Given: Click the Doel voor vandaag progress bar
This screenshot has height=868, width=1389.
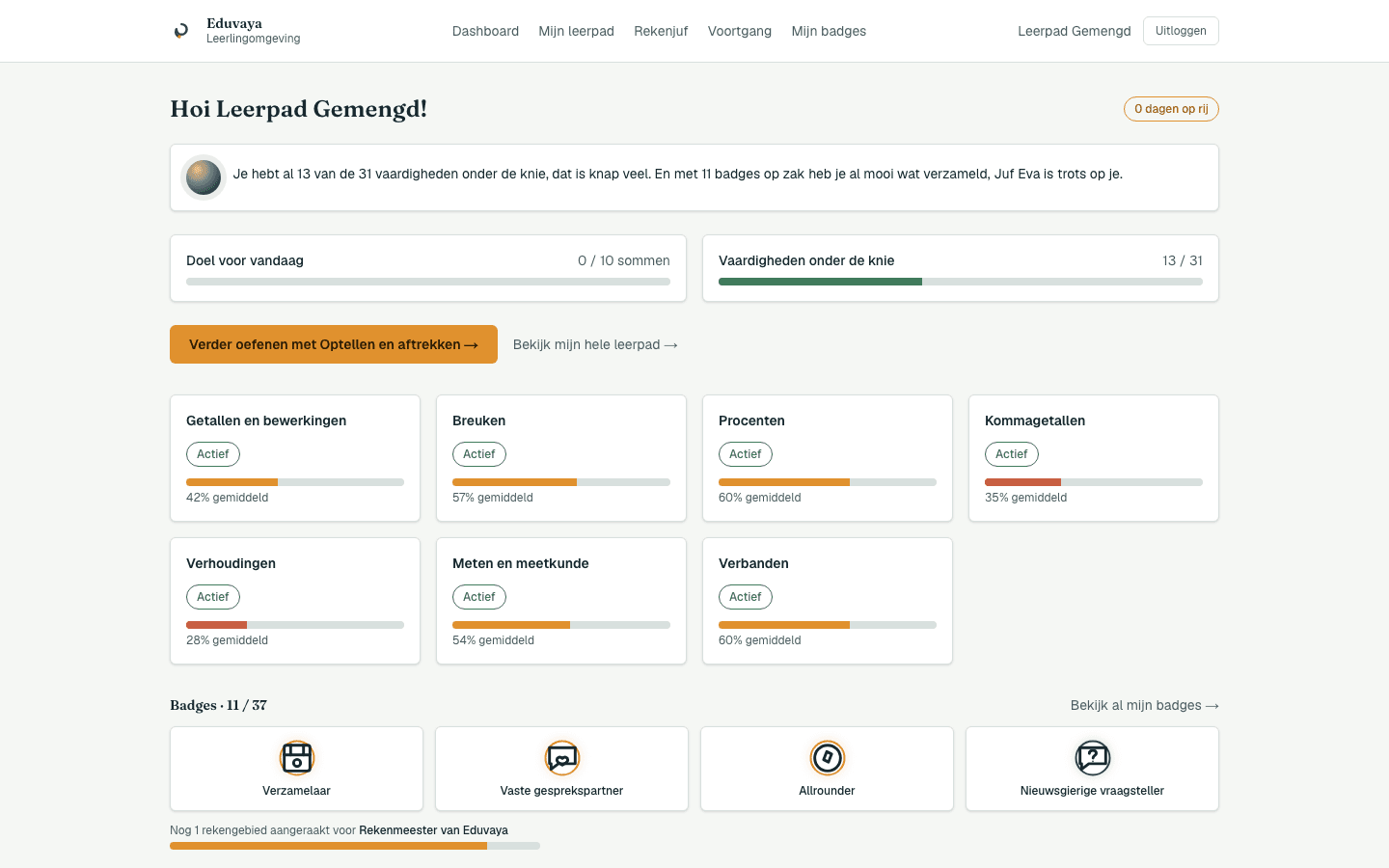Looking at the screenshot, I should click(x=428, y=282).
